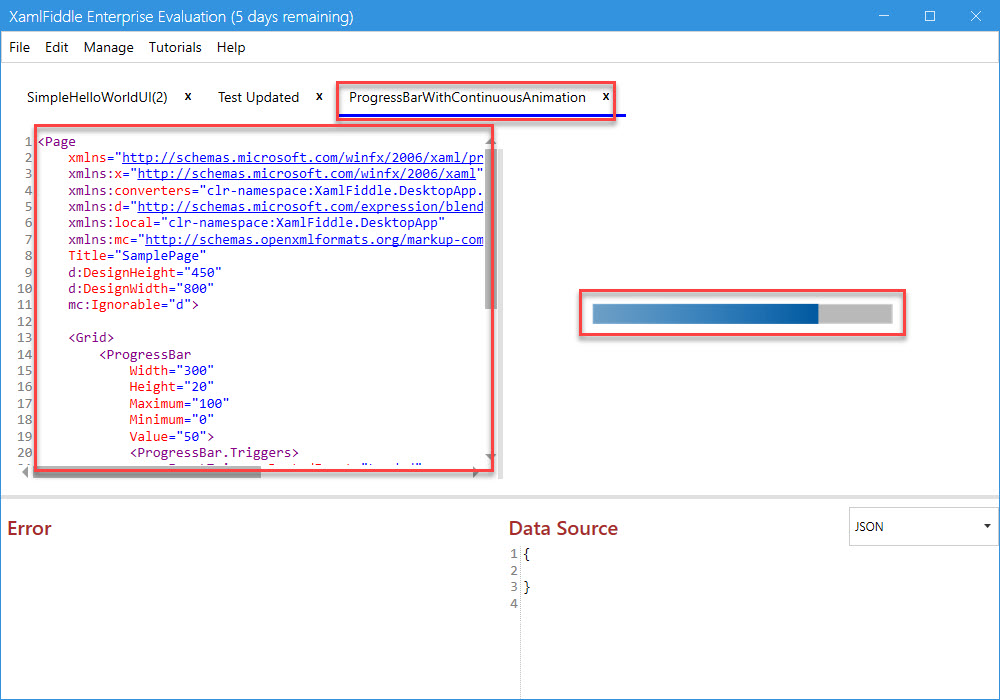This screenshot has height=700, width=1000.
Task: Switch to the SimpleHelloWorldUI(2) tab
Action: point(97,97)
